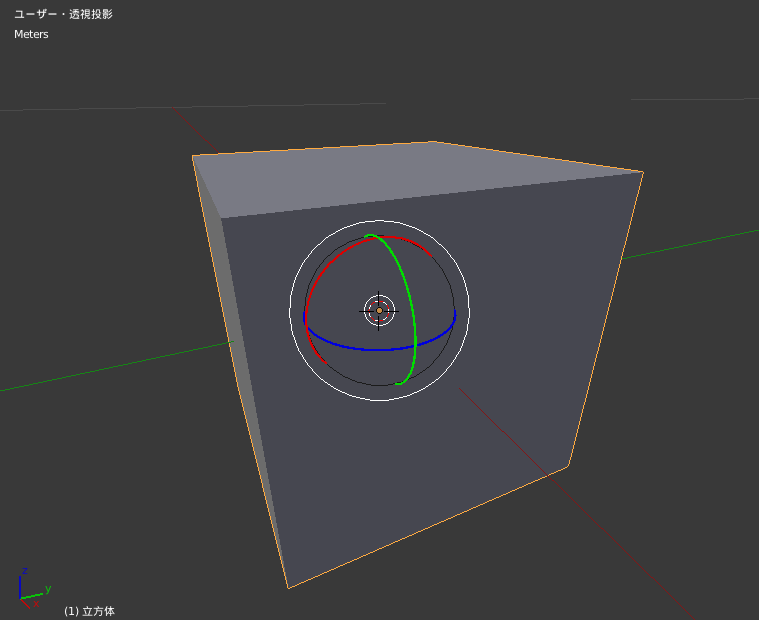Click the blue Z rotation ring
This screenshot has width=759, height=620.
379,349
